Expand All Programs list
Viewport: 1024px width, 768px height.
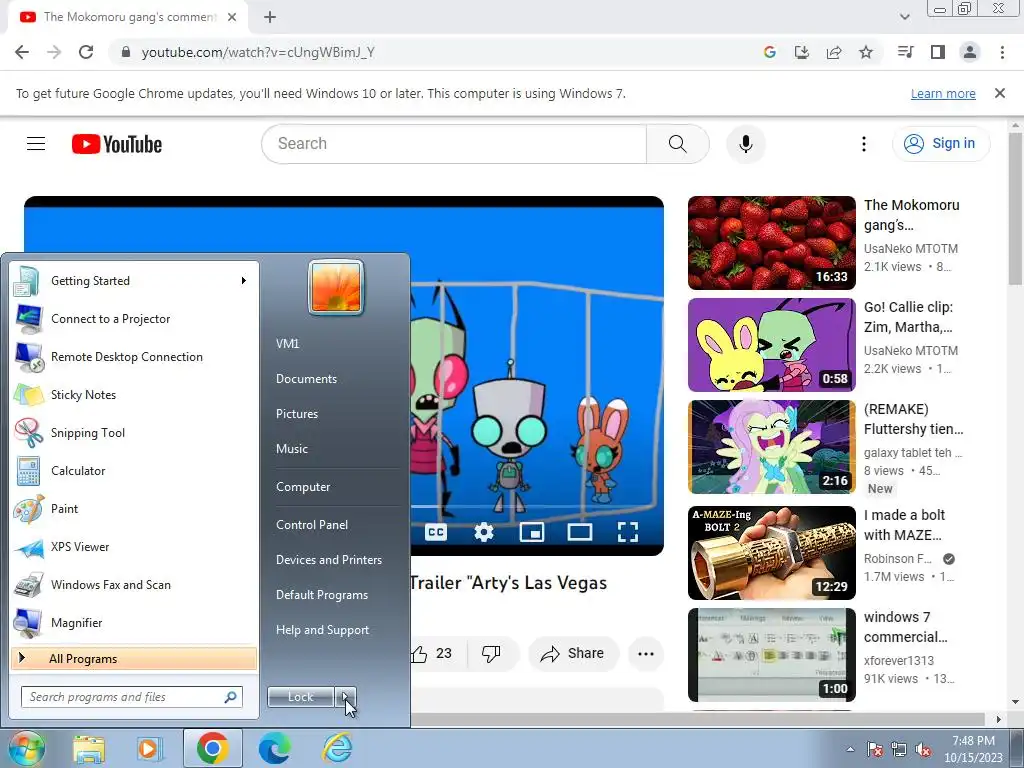pyautogui.click(x=134, y=658)
